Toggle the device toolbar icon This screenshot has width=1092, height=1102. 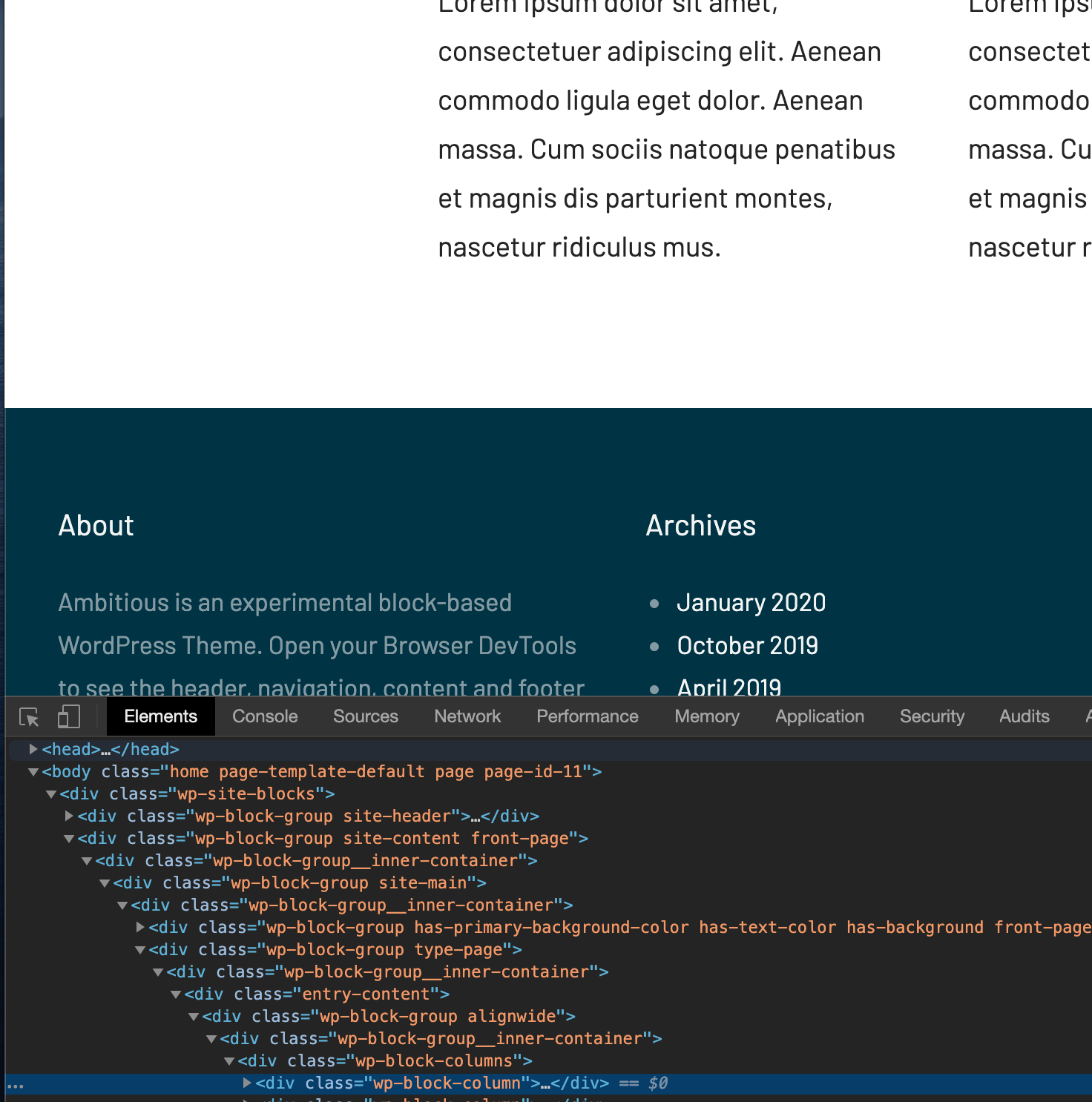(x=68, y=716)
